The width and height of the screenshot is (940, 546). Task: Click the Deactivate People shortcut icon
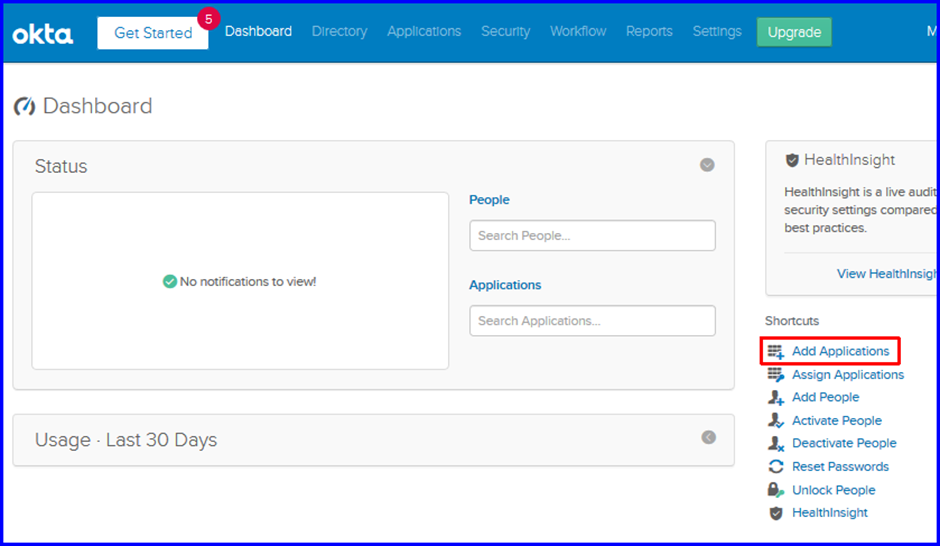[776, 444]
